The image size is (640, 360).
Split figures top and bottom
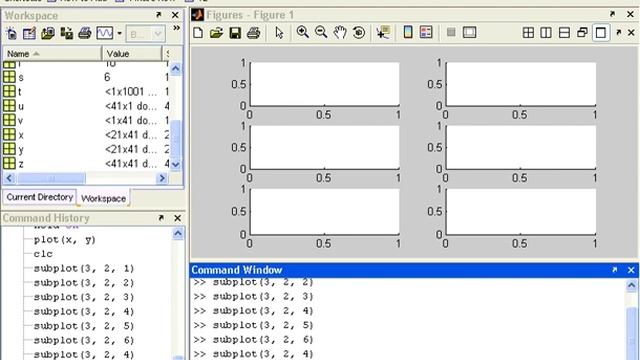[x=564, y=33]
